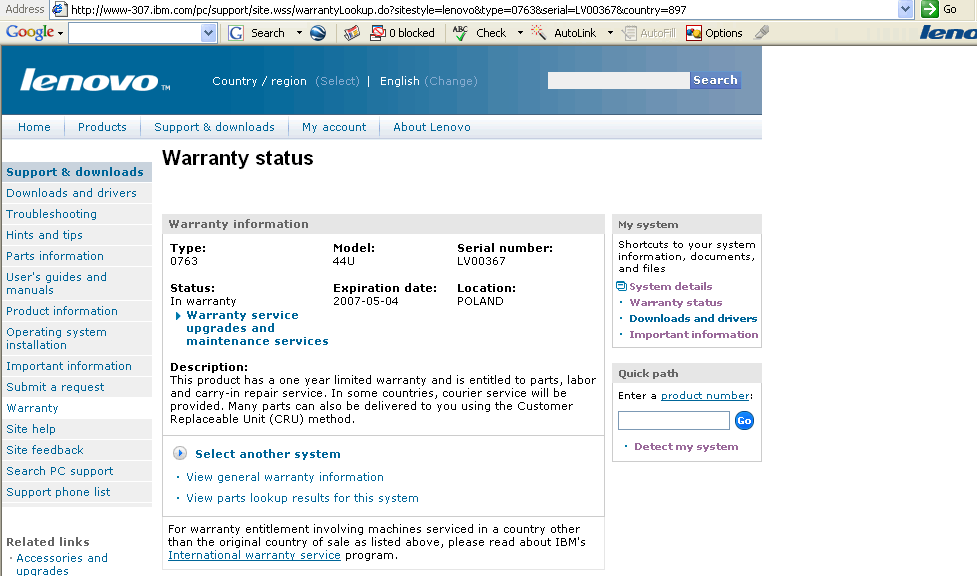Screen dimensions: 977x576
Task: Click the page icon in address bar
Action: click(59, 9)
